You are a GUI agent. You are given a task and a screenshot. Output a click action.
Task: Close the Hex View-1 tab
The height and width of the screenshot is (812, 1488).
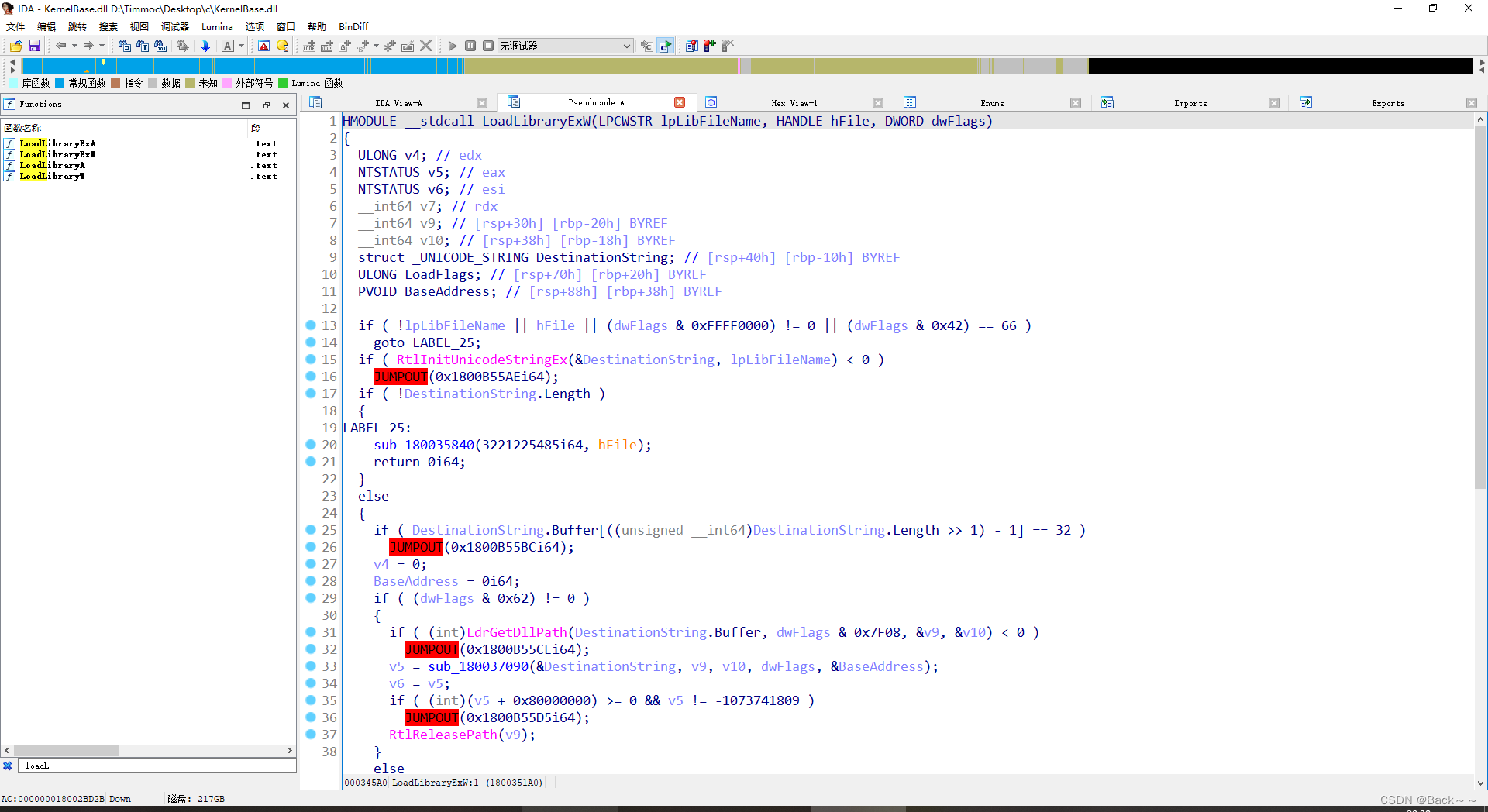tap(878, 103)
